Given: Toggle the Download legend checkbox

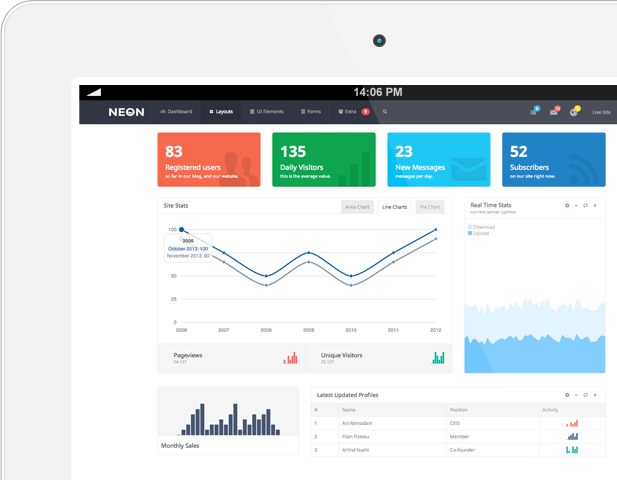Looking at the screenshot, I should tap(470, 227).
